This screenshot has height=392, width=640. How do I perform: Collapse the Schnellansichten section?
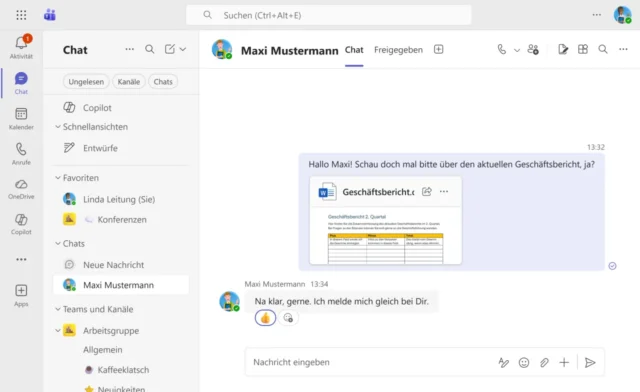[x=58, y=127]
